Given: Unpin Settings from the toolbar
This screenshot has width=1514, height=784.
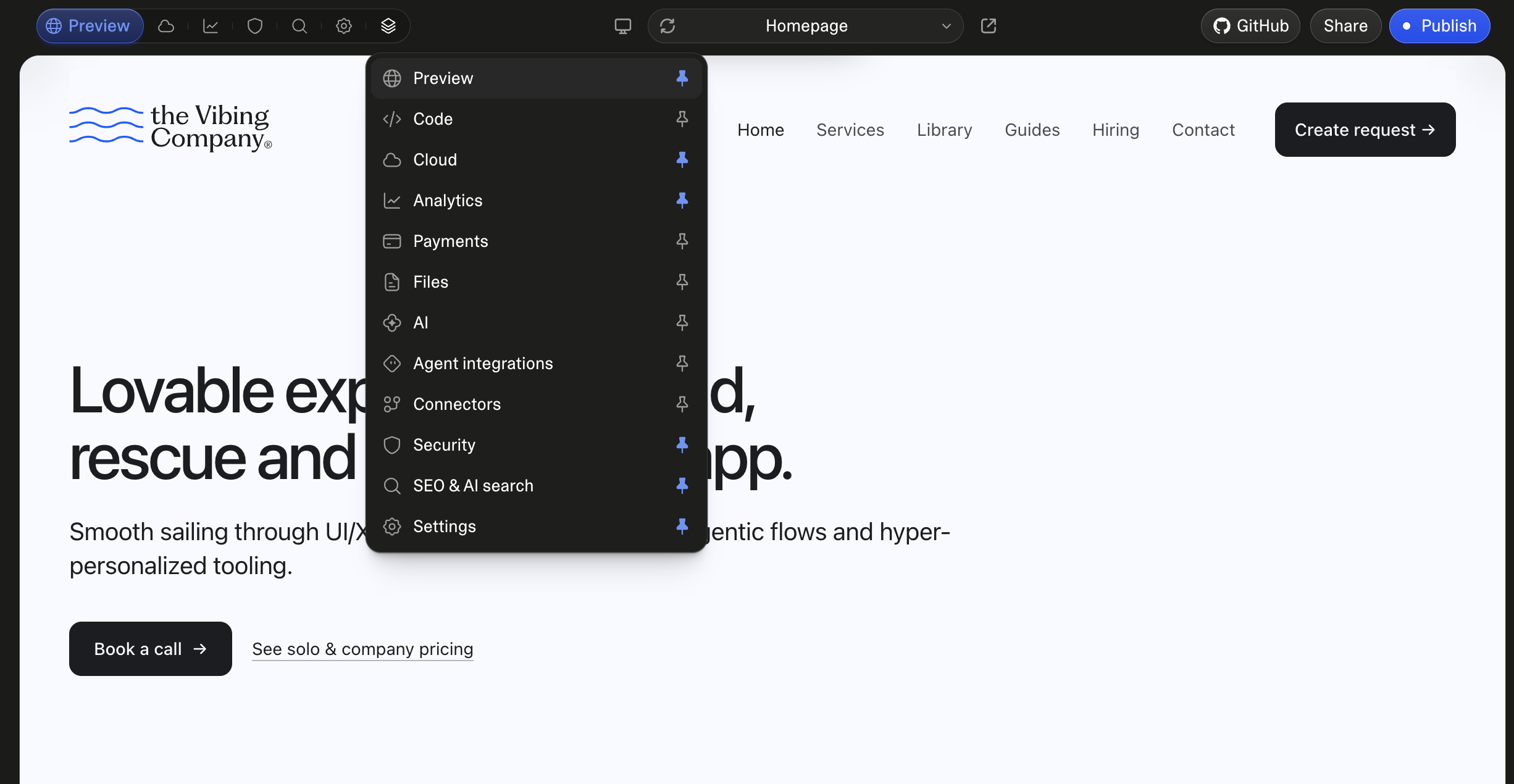Looking at the screenshot, I should [x=682, y=527].
